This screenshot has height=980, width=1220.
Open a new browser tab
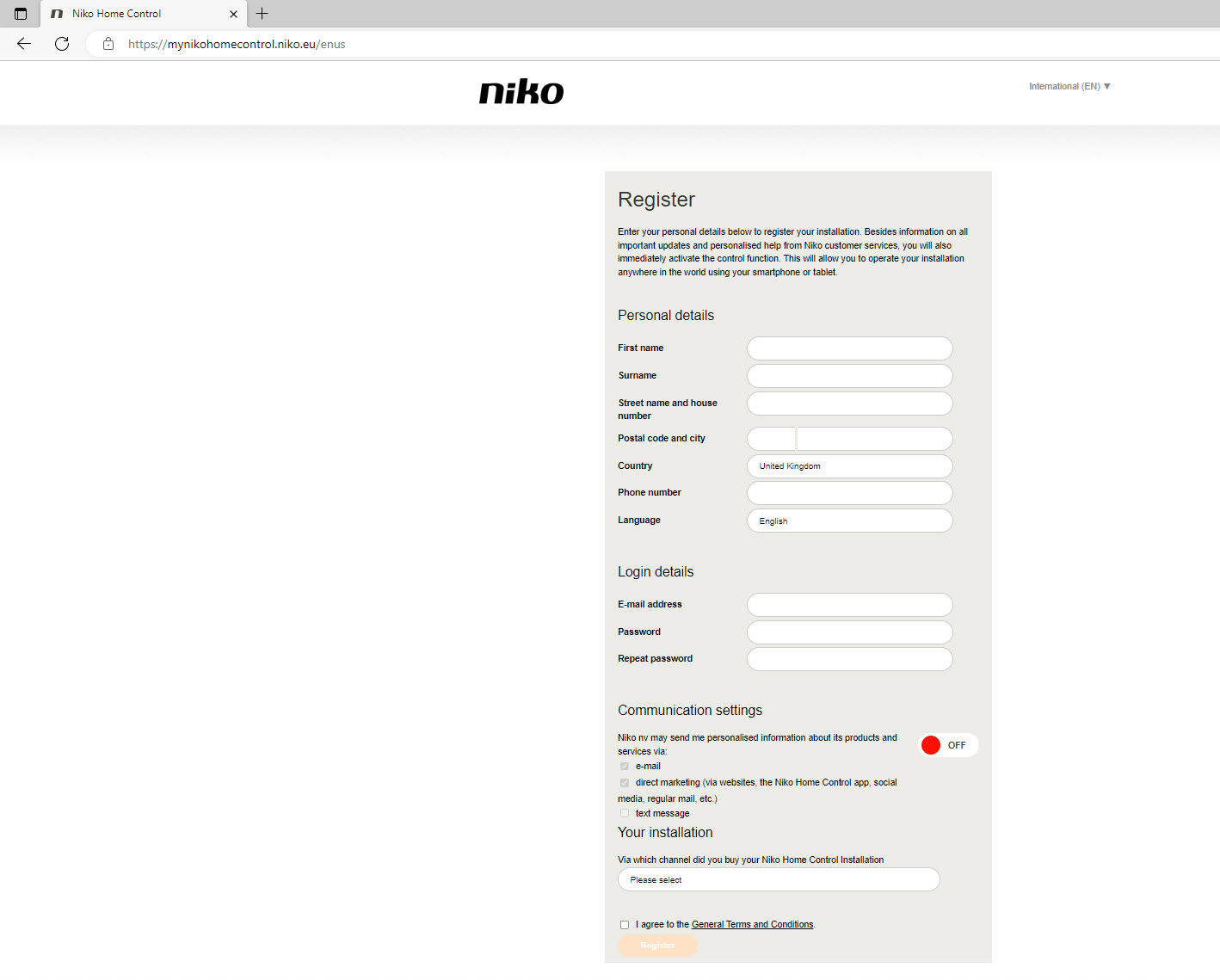(262, 14)
